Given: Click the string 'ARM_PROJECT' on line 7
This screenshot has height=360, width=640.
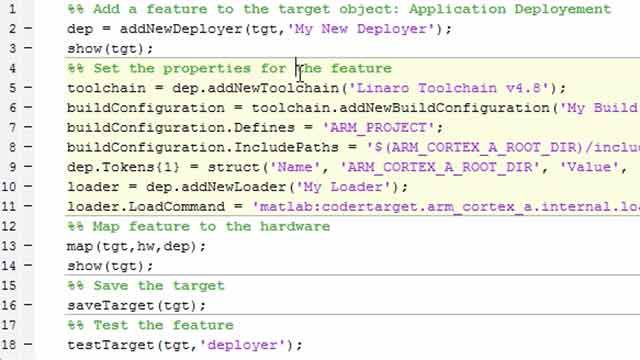Looking at the screenshot, I should pyautogui.click(x=378, y=128).
